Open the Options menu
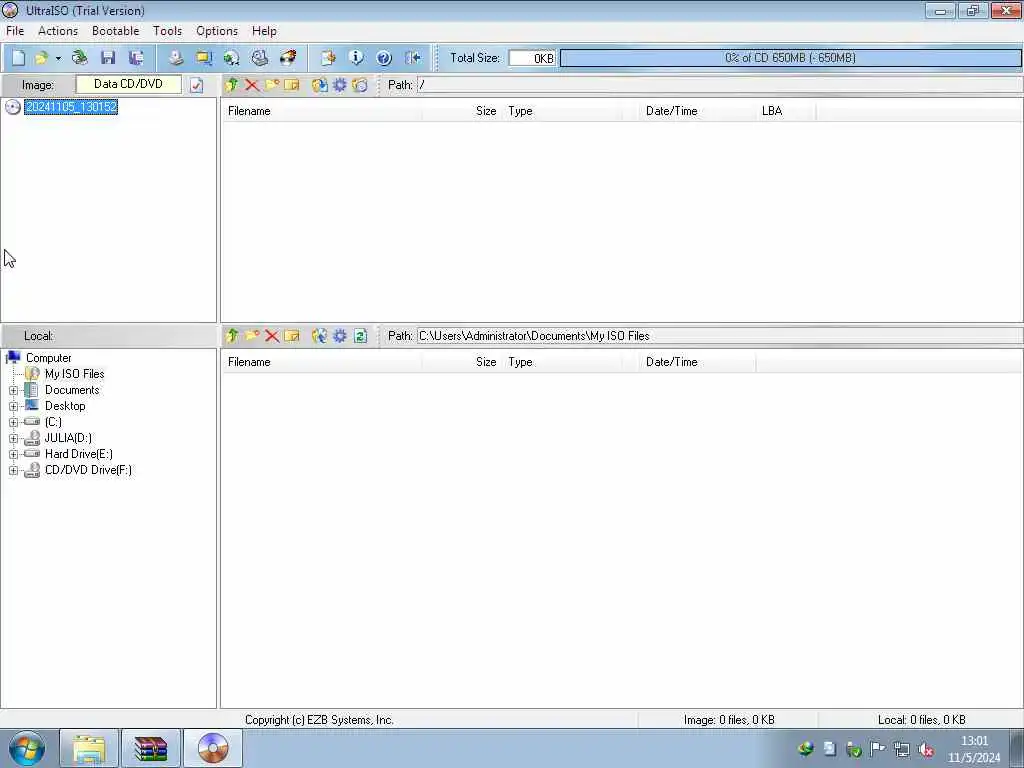1024x768 pixels. 217,31
